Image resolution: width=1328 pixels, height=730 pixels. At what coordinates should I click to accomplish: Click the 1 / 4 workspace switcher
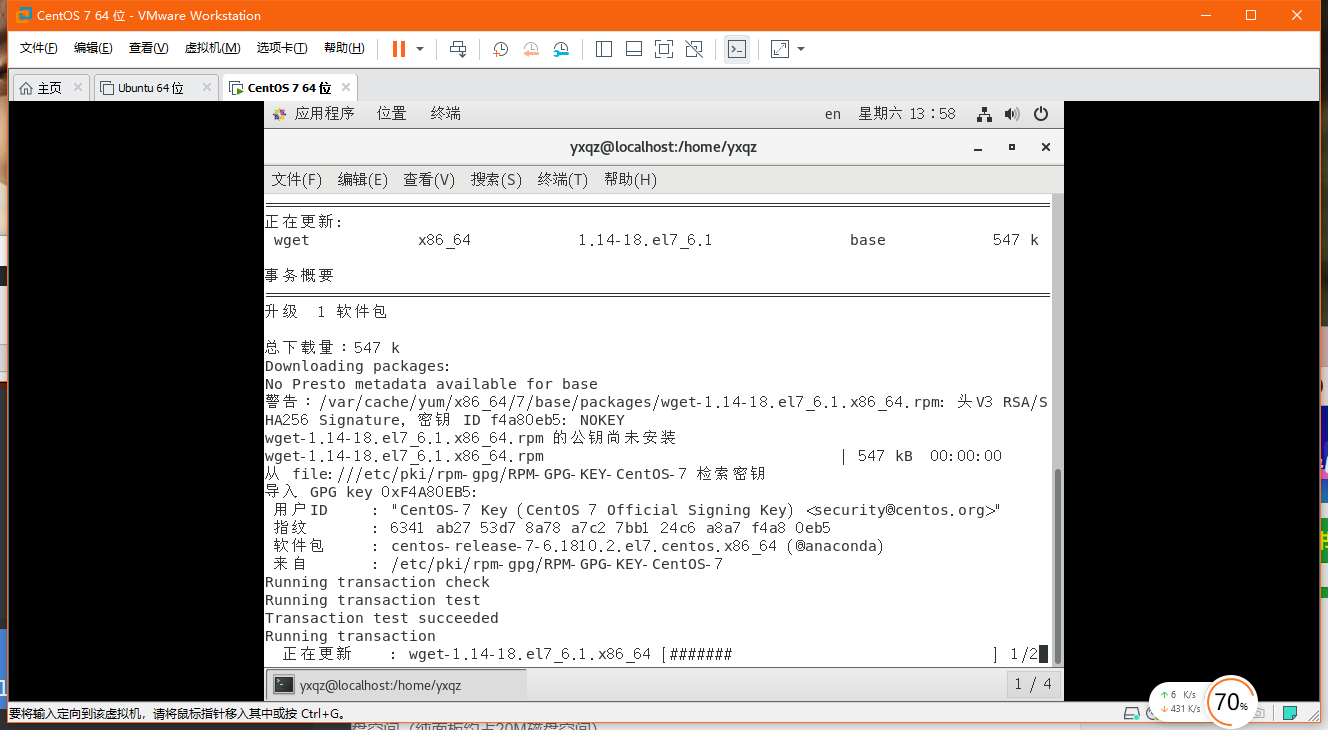[x=1033, y=685]
